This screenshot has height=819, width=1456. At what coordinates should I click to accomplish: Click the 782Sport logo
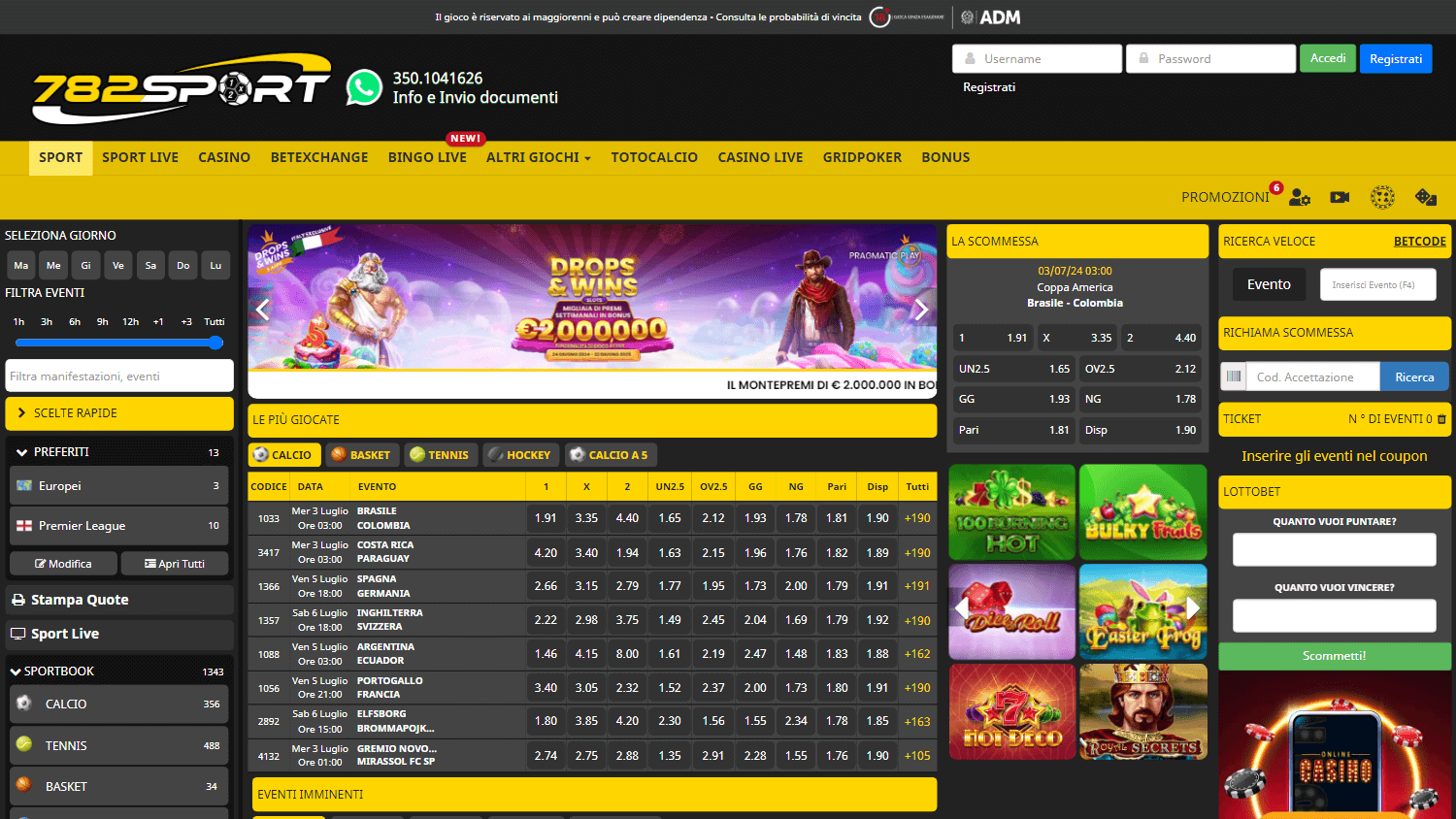182,88
